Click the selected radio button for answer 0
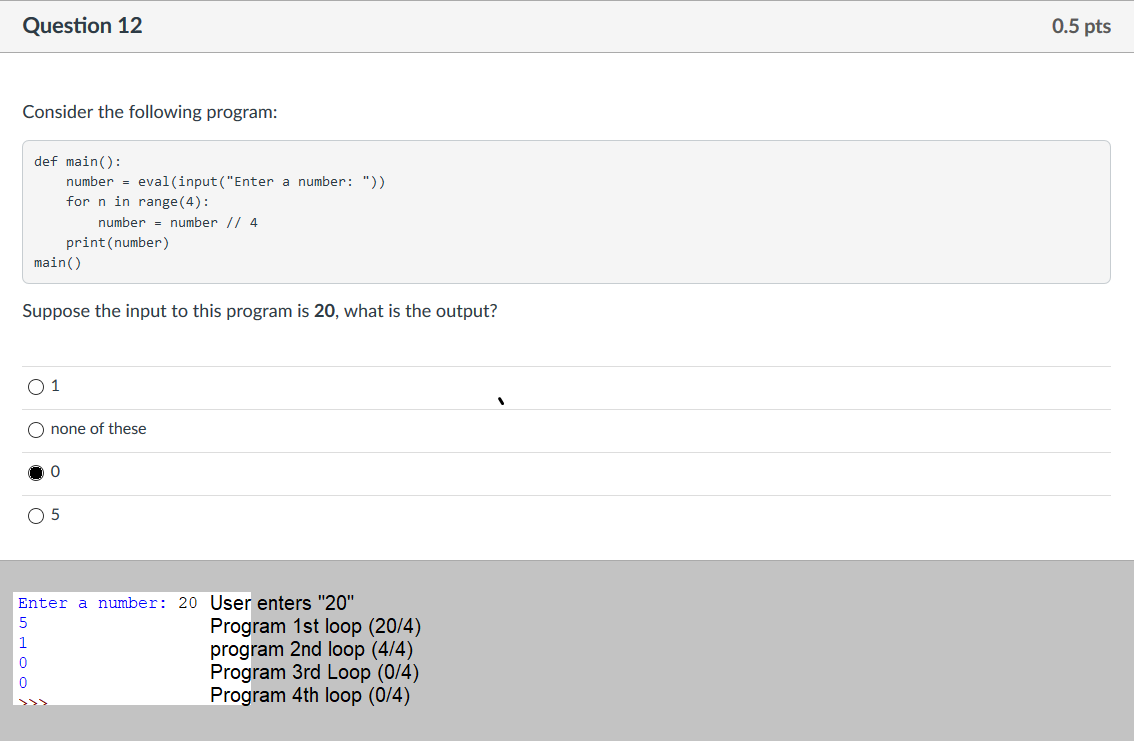 coord(36,472)
